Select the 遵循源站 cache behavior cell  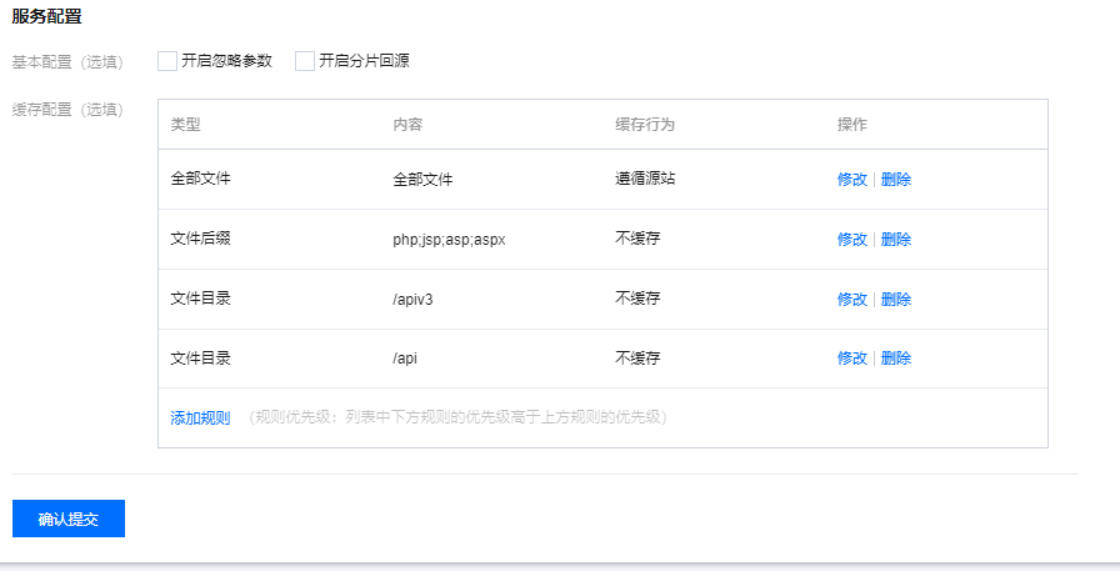pyautogui.click(x=645, y=179)
